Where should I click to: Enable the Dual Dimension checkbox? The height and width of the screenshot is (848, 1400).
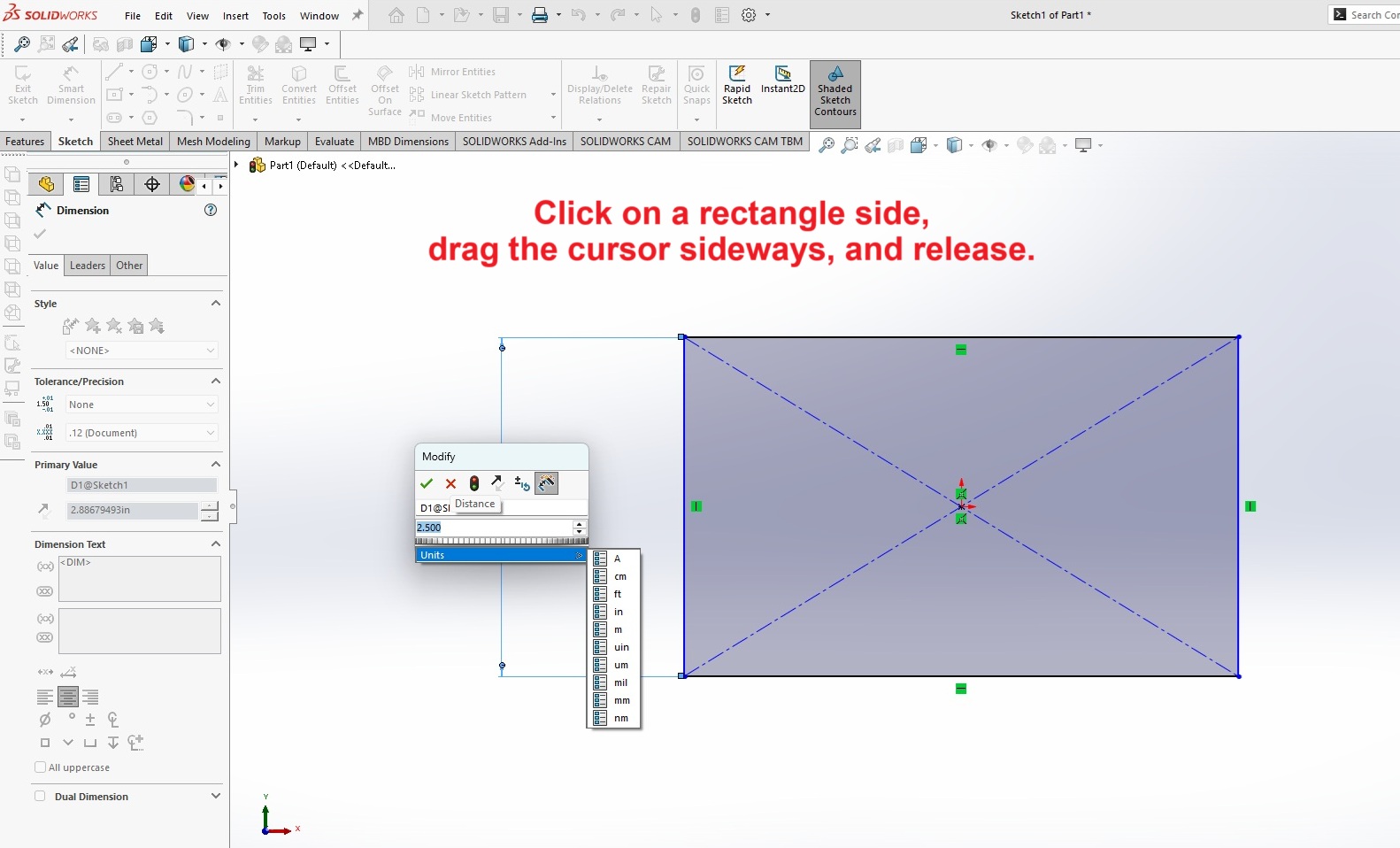coord(41,796)
